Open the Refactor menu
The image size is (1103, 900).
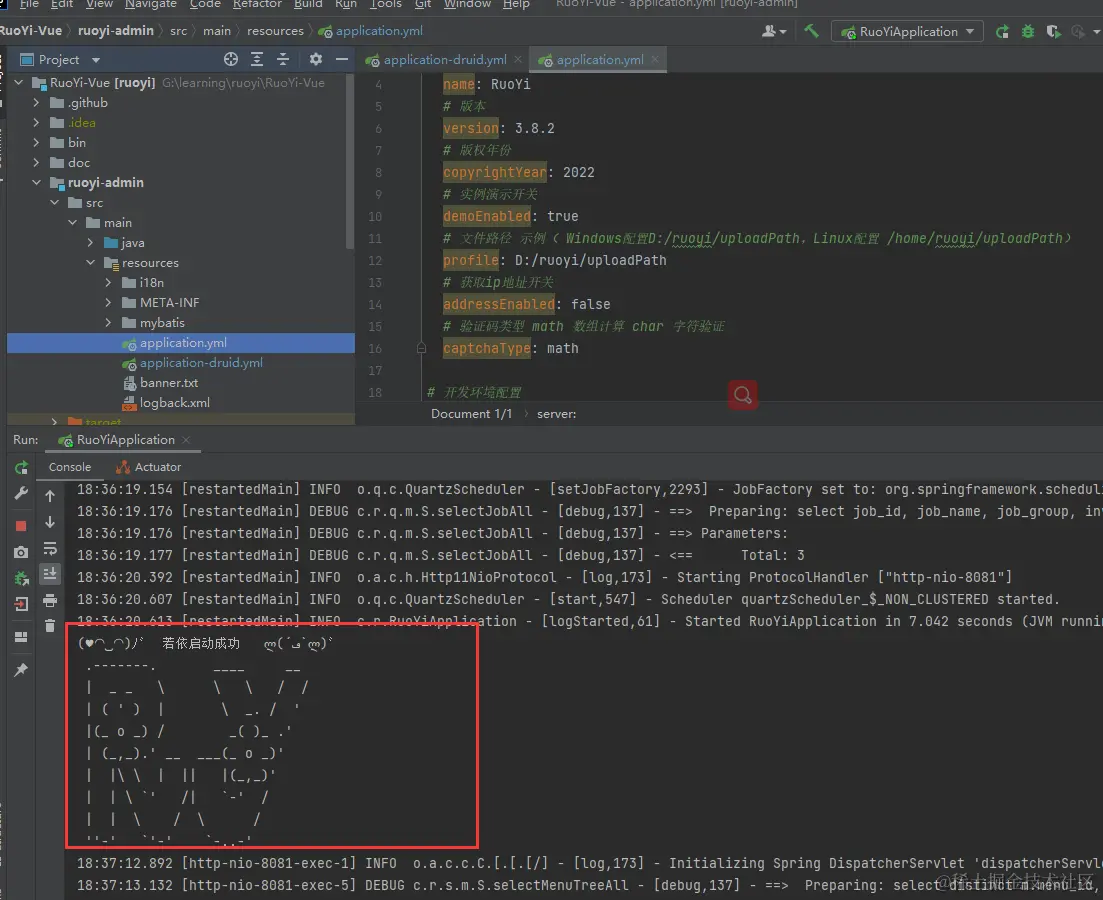click(257, 4)
